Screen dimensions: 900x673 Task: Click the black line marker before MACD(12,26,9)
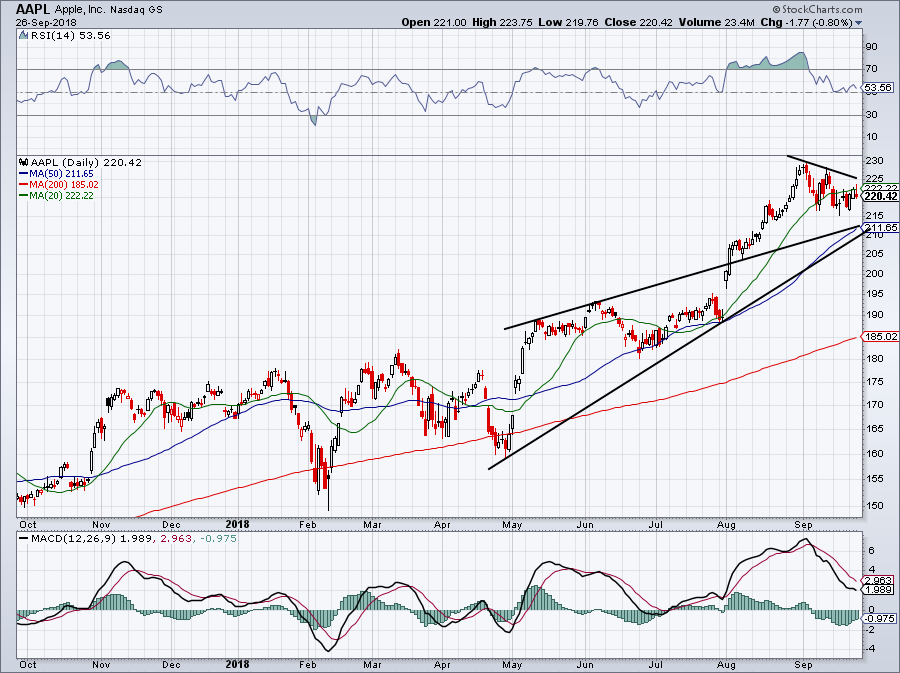[x=24, y=539]
